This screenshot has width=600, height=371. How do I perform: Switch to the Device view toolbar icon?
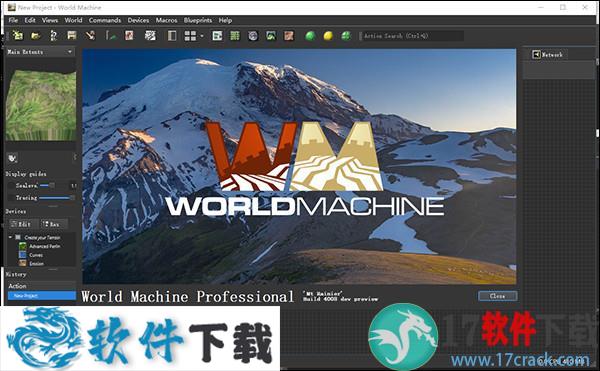pyautogui.click(x=217, y=36)
